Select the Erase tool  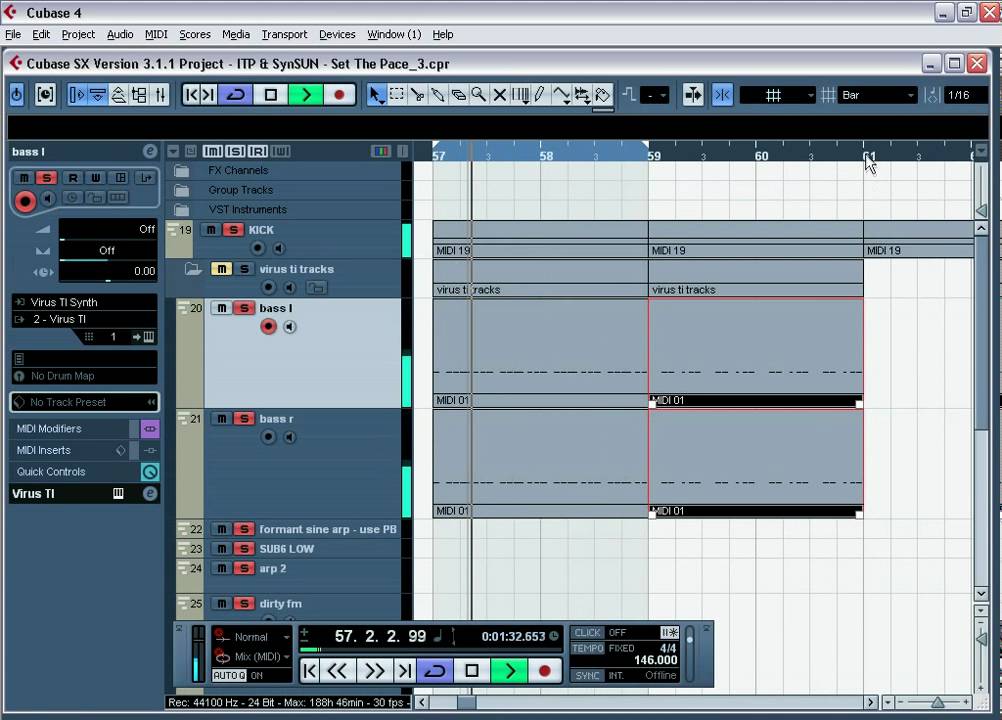(458, 95)
